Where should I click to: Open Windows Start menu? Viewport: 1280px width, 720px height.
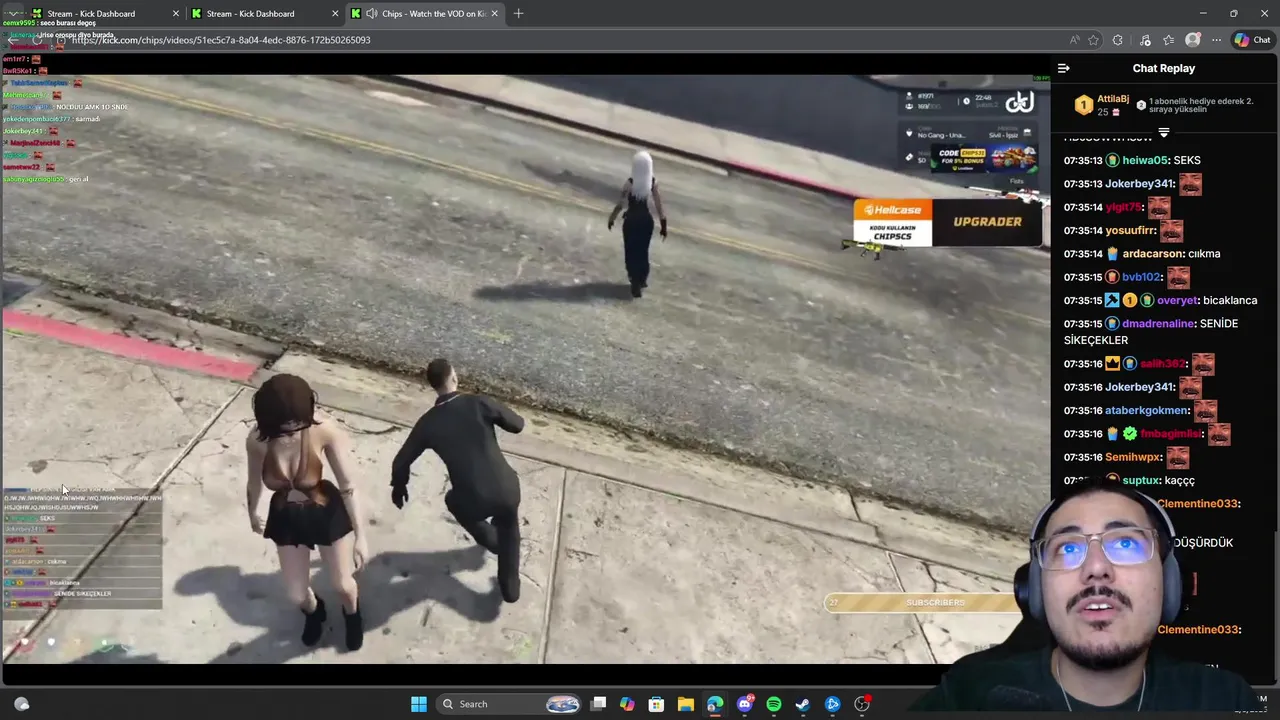[419, 704]
